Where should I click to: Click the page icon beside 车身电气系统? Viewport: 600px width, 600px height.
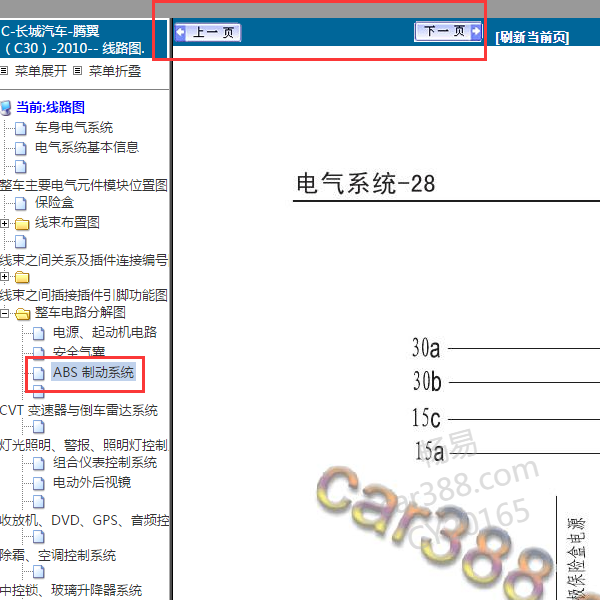coord(21,129)
